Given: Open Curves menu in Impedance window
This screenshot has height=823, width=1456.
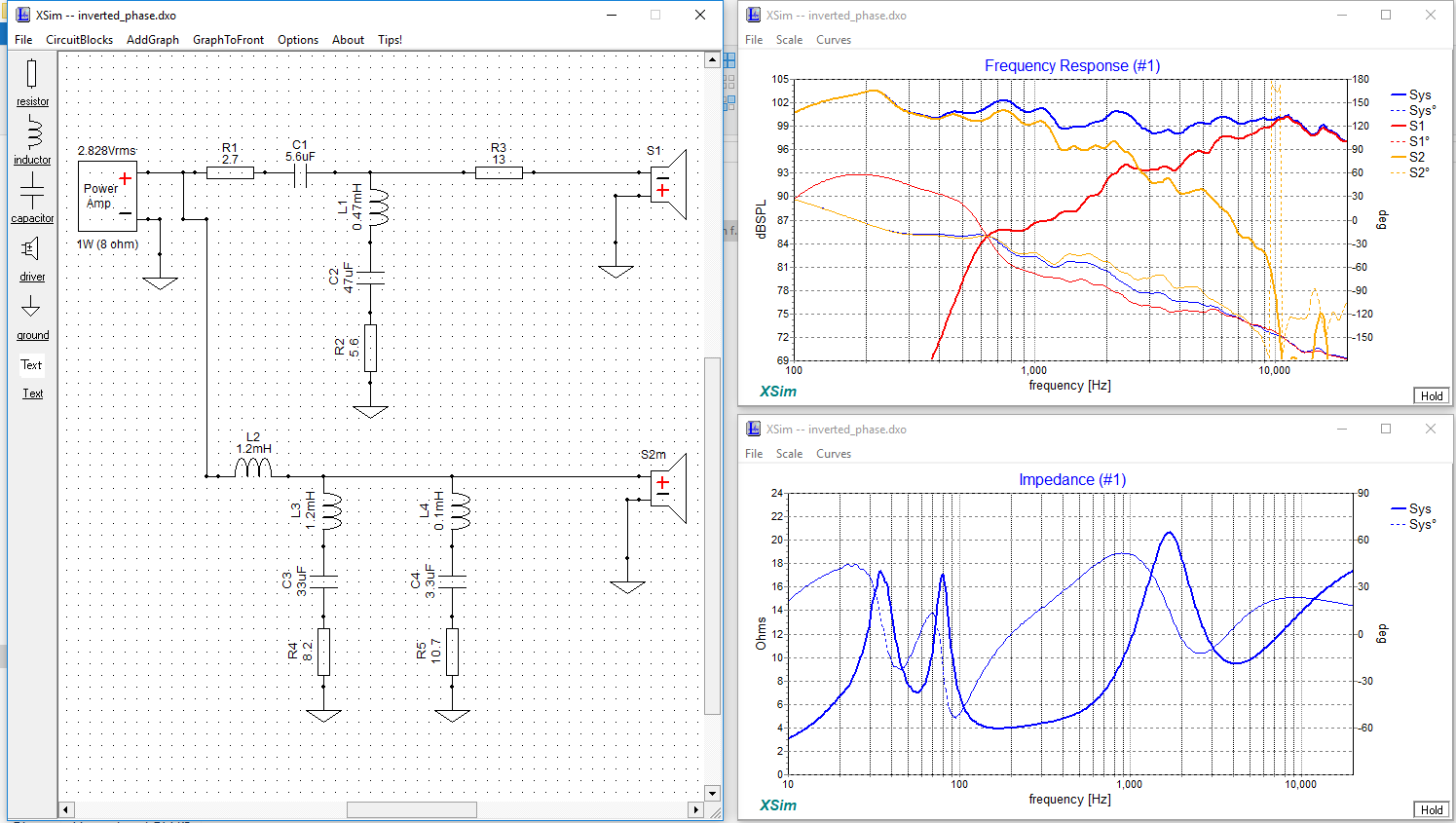Looking at the screenshot, I should [834, 454].
